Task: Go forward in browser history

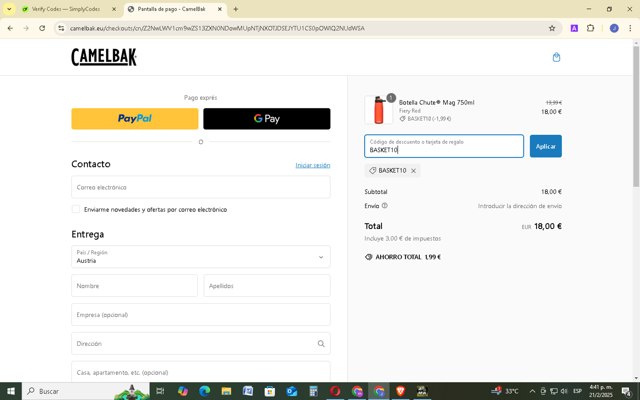Action: click(x=26, y=28)
